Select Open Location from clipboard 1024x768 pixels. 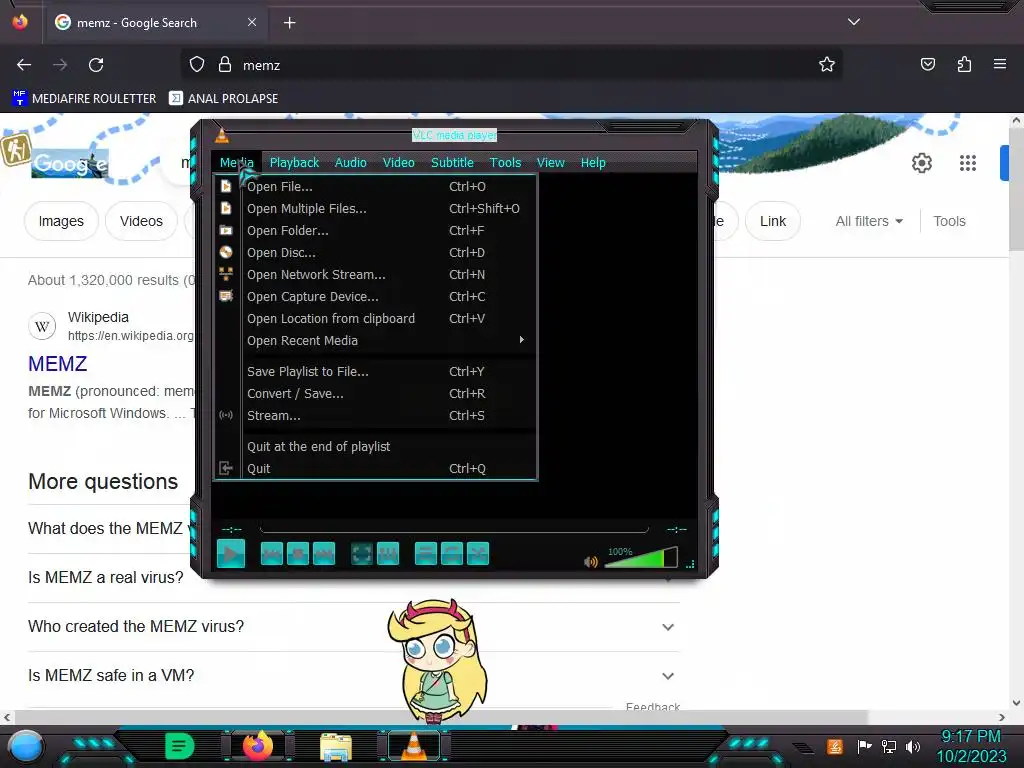click(x=376, y=319)
